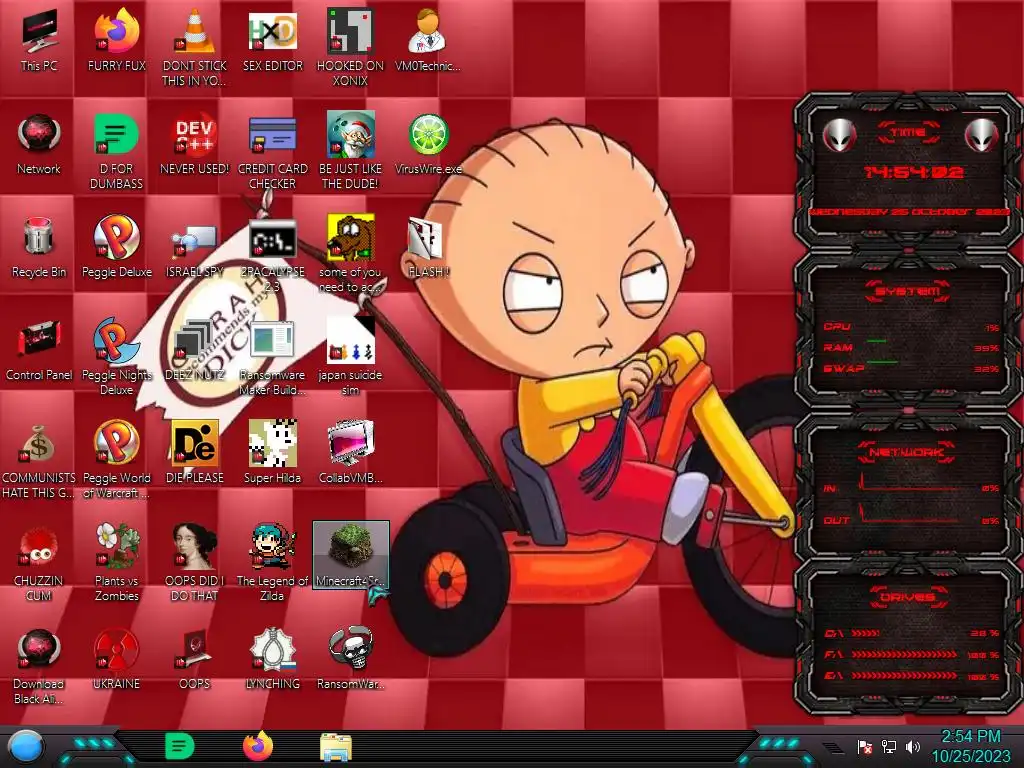Click the Minecraft grass block icon

351,554
